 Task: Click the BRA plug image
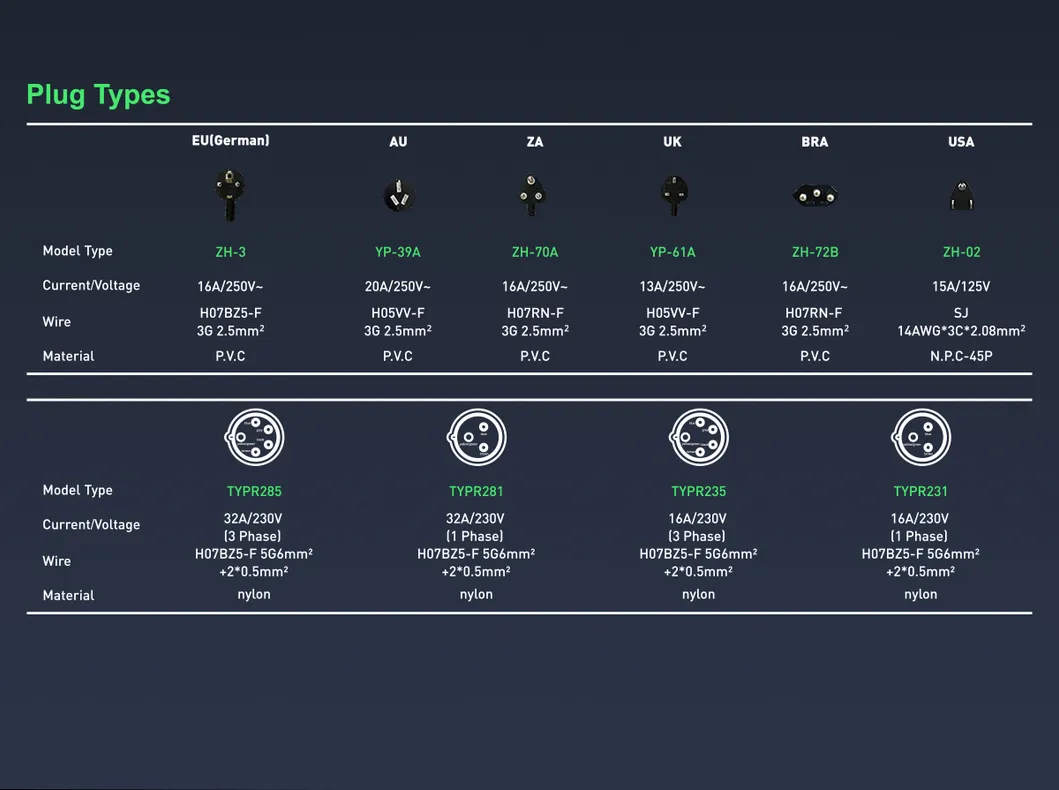coord(814,196)
